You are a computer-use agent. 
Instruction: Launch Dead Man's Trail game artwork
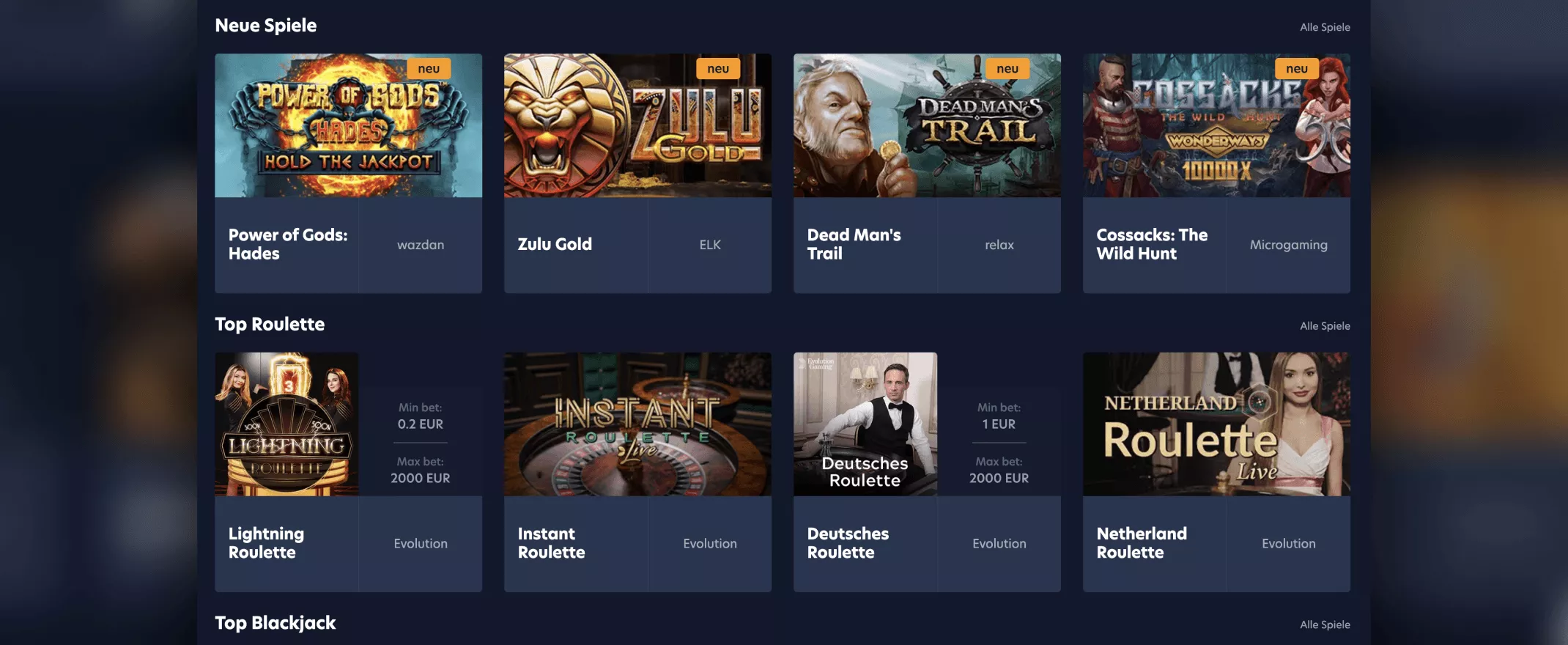[x=927, y=125]
